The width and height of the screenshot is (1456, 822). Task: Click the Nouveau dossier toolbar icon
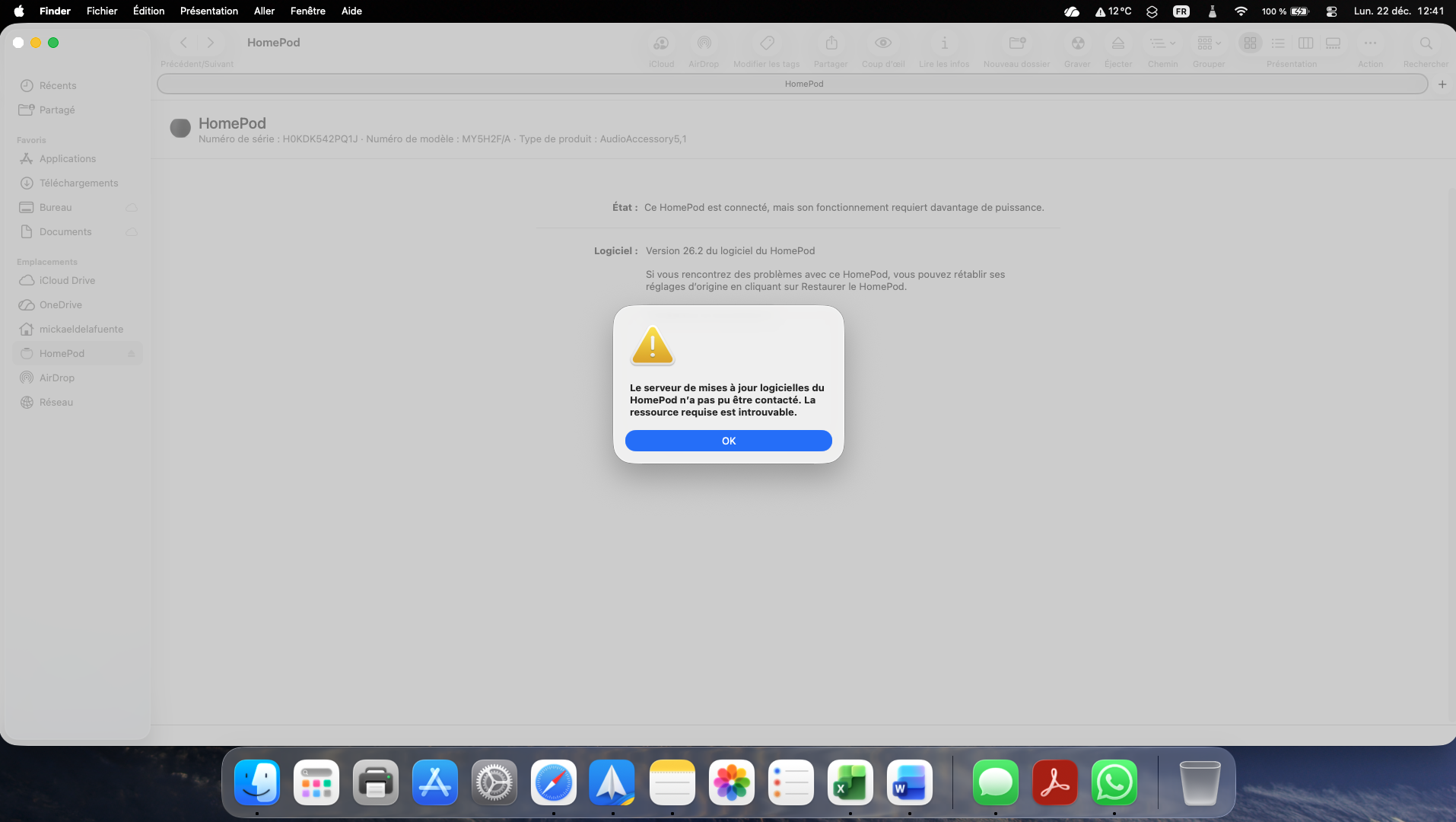point(1016,43)
